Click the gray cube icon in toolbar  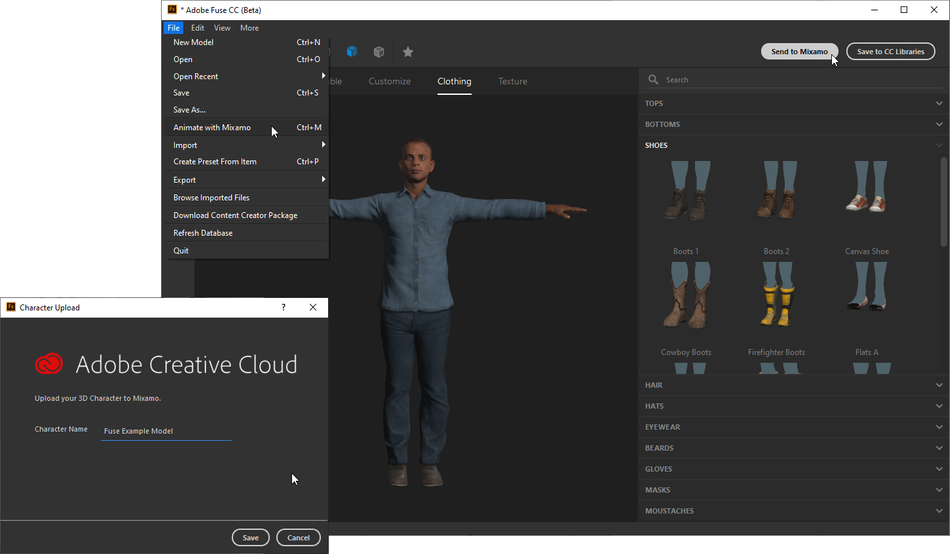tap(379, 52)
